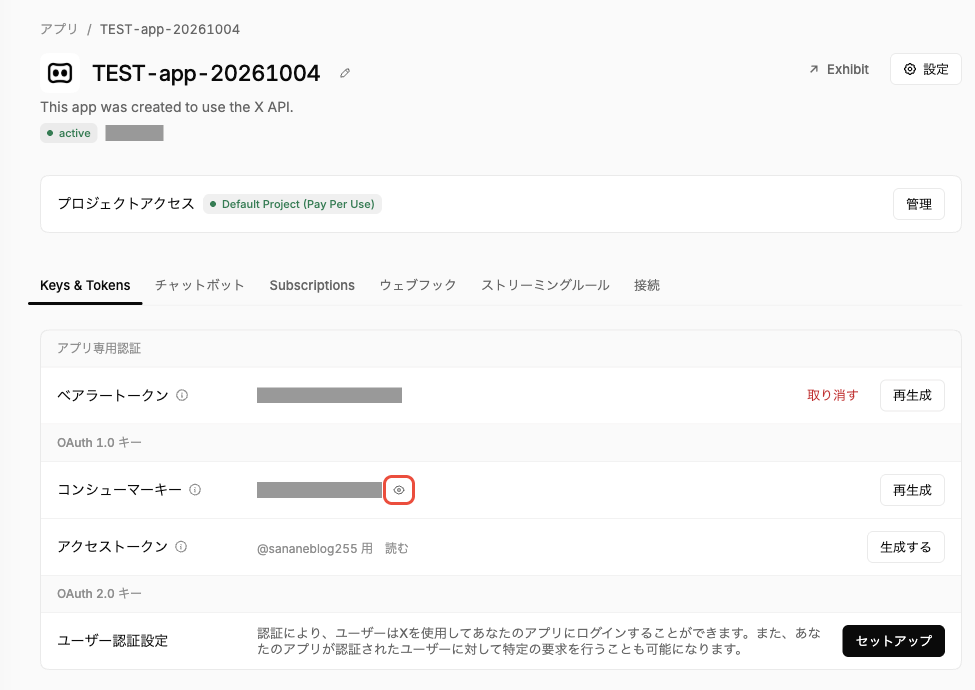Screen dimensions: 975x690
Task: Click the ユーザー認証設定 label
Action: click(x=113, y=641)
